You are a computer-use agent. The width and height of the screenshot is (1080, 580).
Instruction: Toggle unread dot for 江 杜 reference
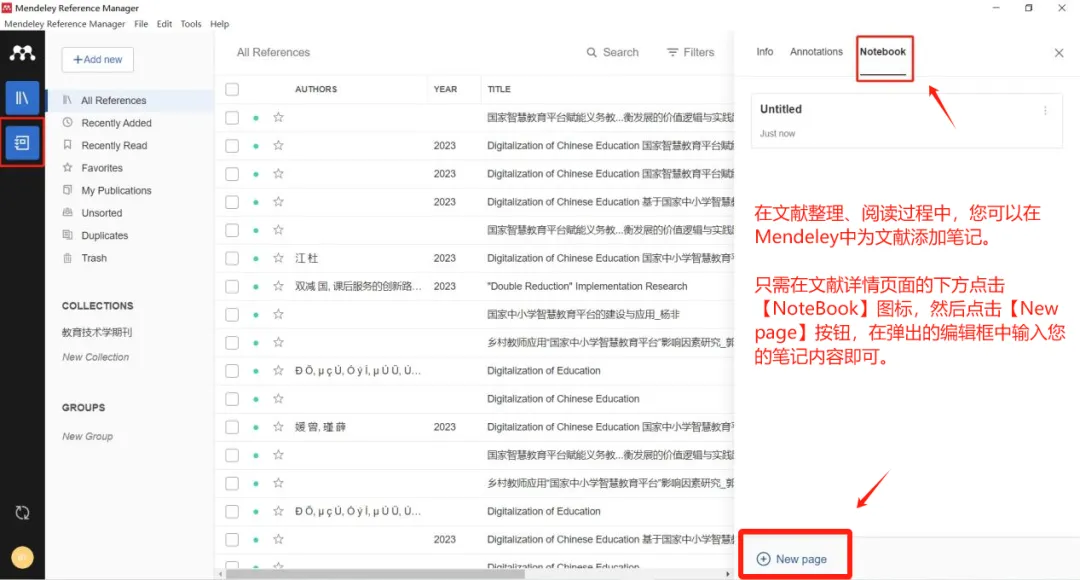click(256, 258)
